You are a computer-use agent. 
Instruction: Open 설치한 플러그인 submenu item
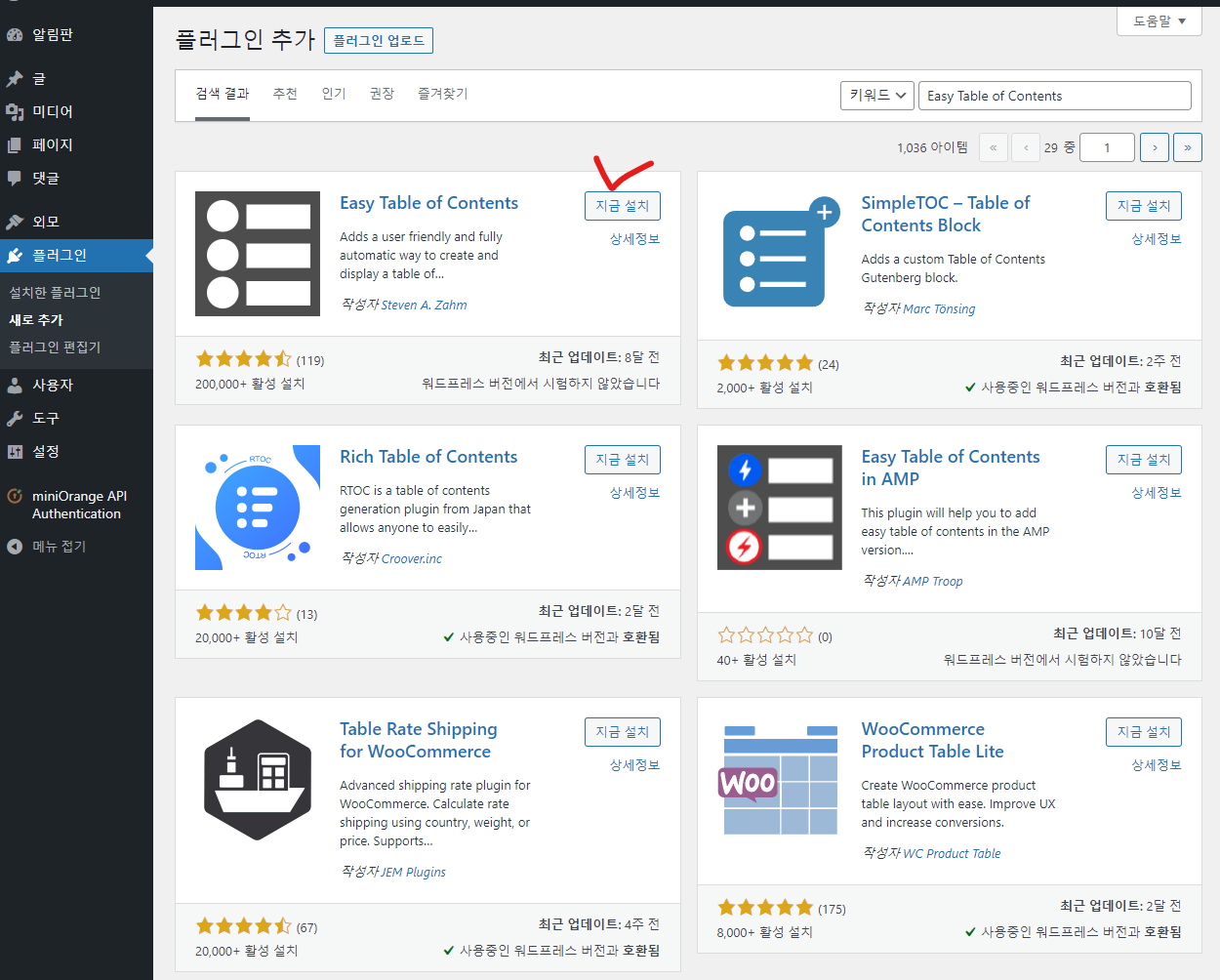pos(55,293)
